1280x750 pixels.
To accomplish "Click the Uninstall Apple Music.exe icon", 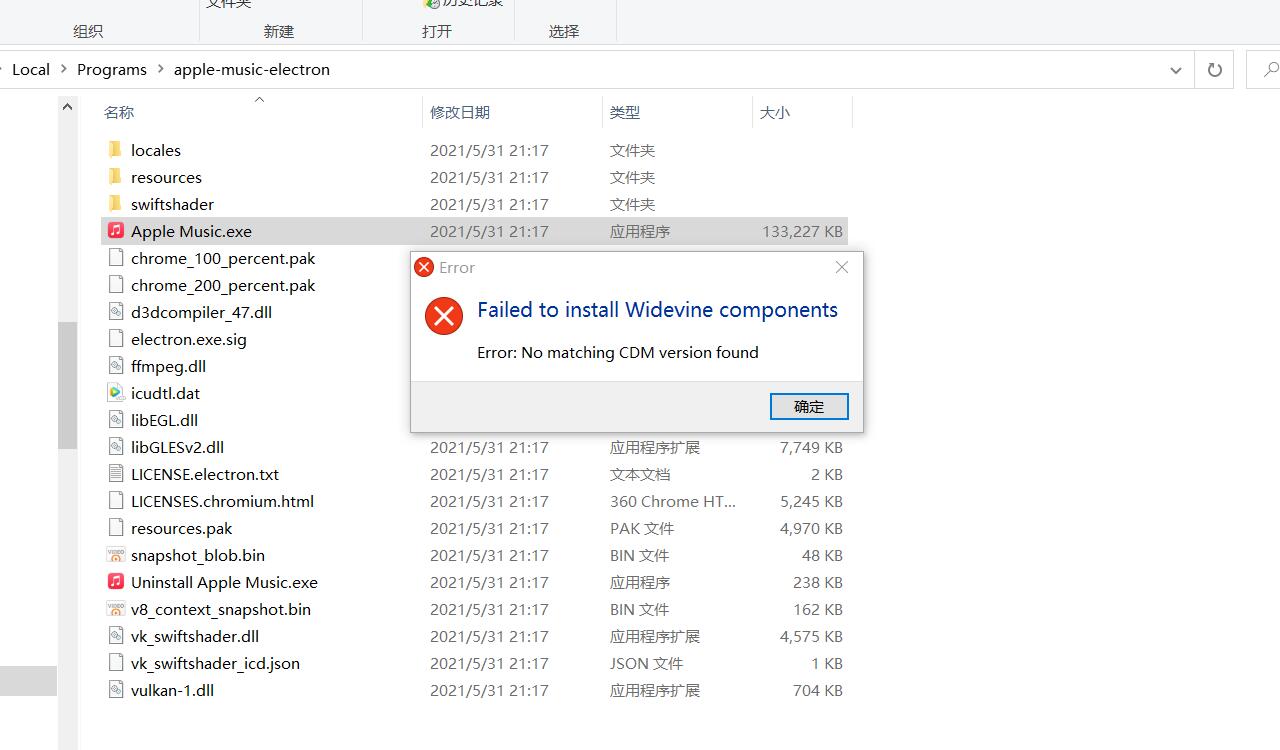I will click(115, 582).
